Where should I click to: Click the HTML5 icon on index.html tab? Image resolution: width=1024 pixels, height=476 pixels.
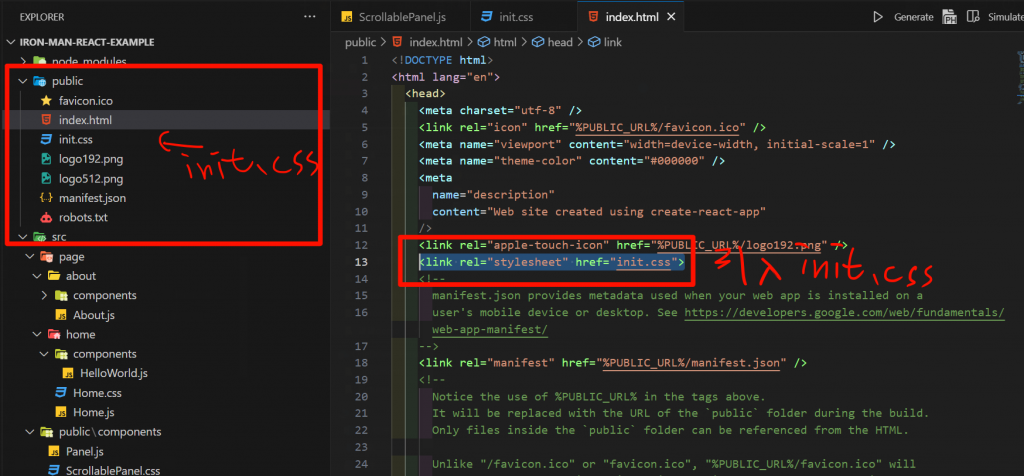tap(593, 17)
